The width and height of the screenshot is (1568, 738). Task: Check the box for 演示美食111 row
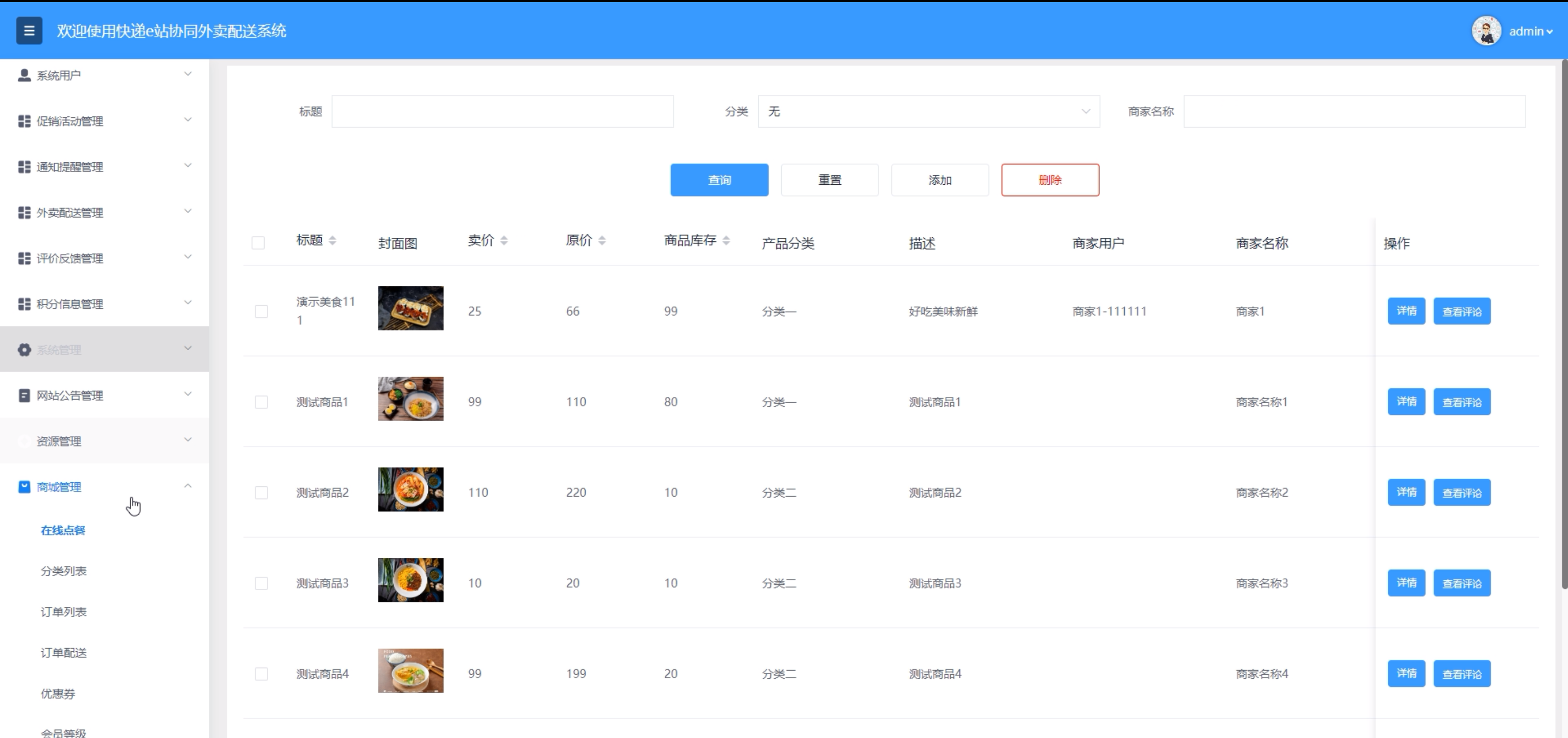tap(261, 311)
